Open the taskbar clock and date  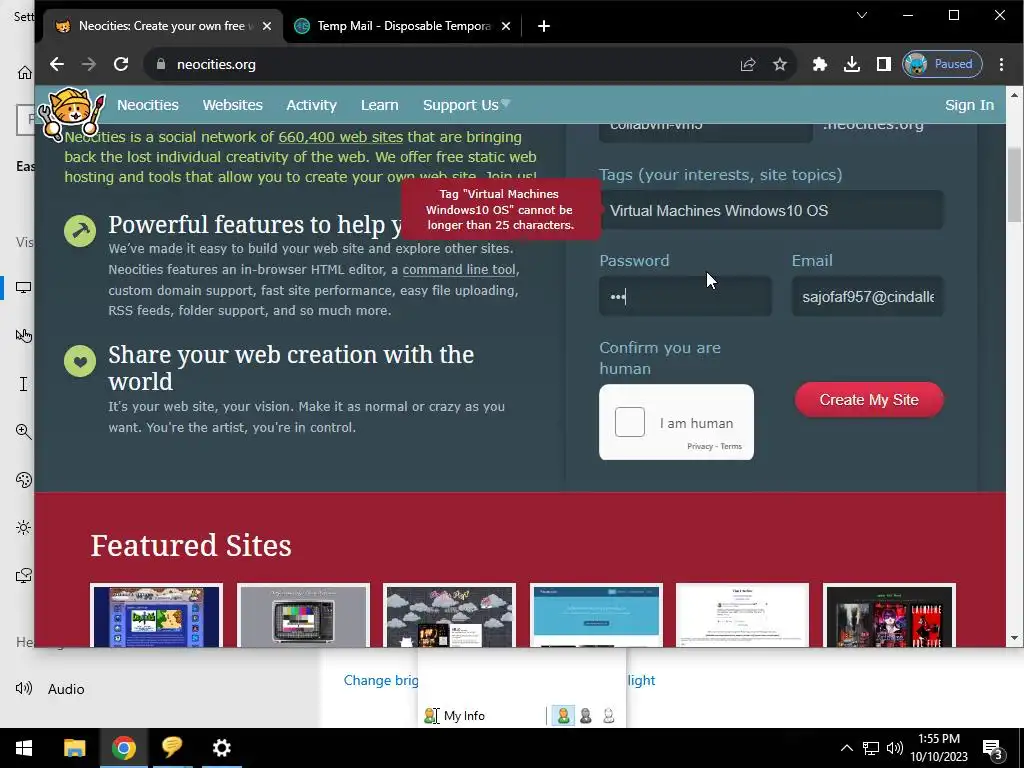pos(938,748)
